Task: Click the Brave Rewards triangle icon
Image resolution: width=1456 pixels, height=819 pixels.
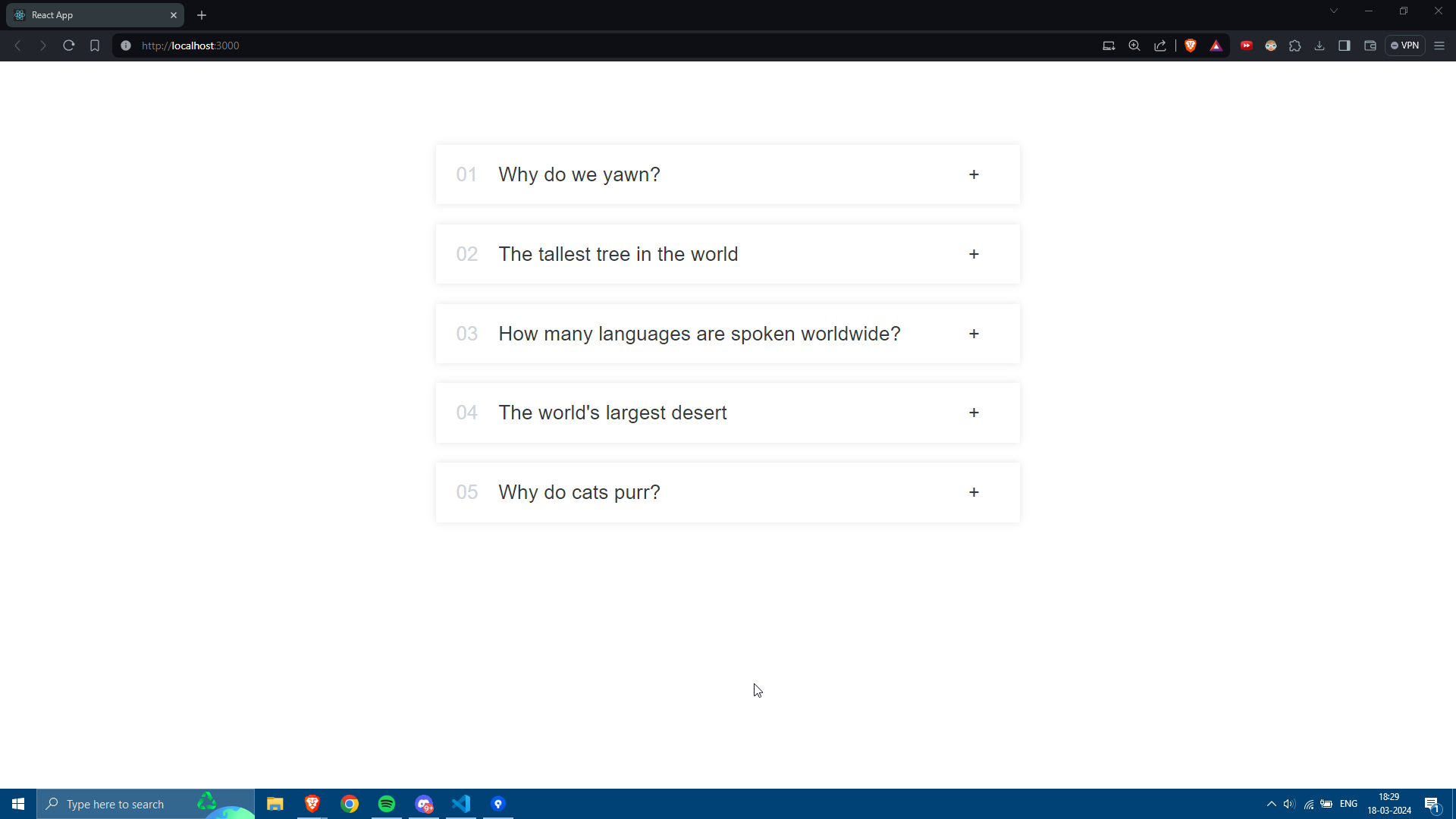Action: coord(1216,45)
